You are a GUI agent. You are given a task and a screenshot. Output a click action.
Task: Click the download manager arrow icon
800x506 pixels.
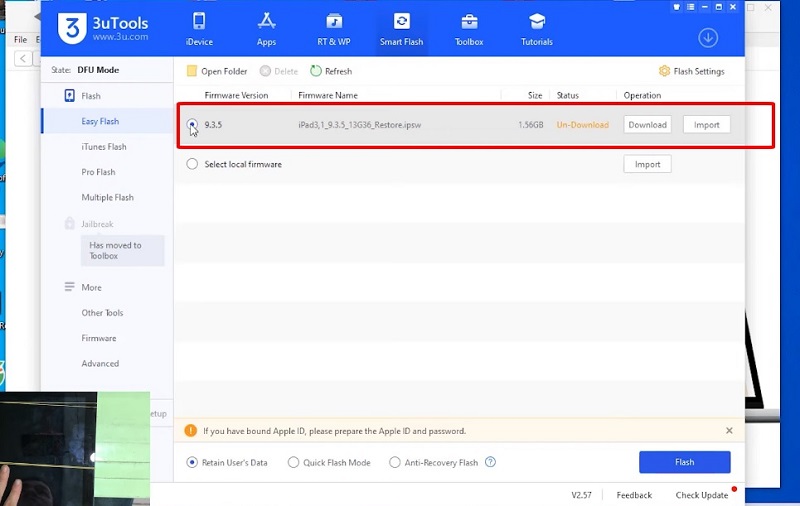[x=708, y=38]
